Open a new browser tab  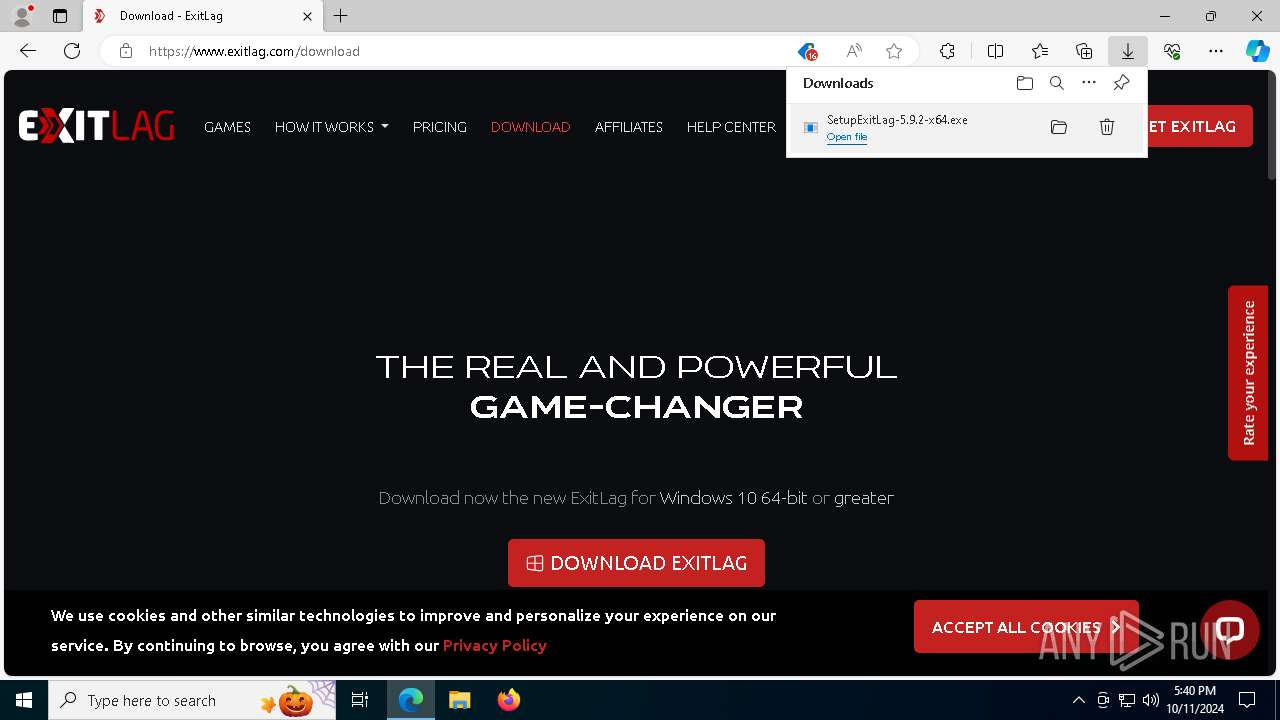click(x=341, y=16)
